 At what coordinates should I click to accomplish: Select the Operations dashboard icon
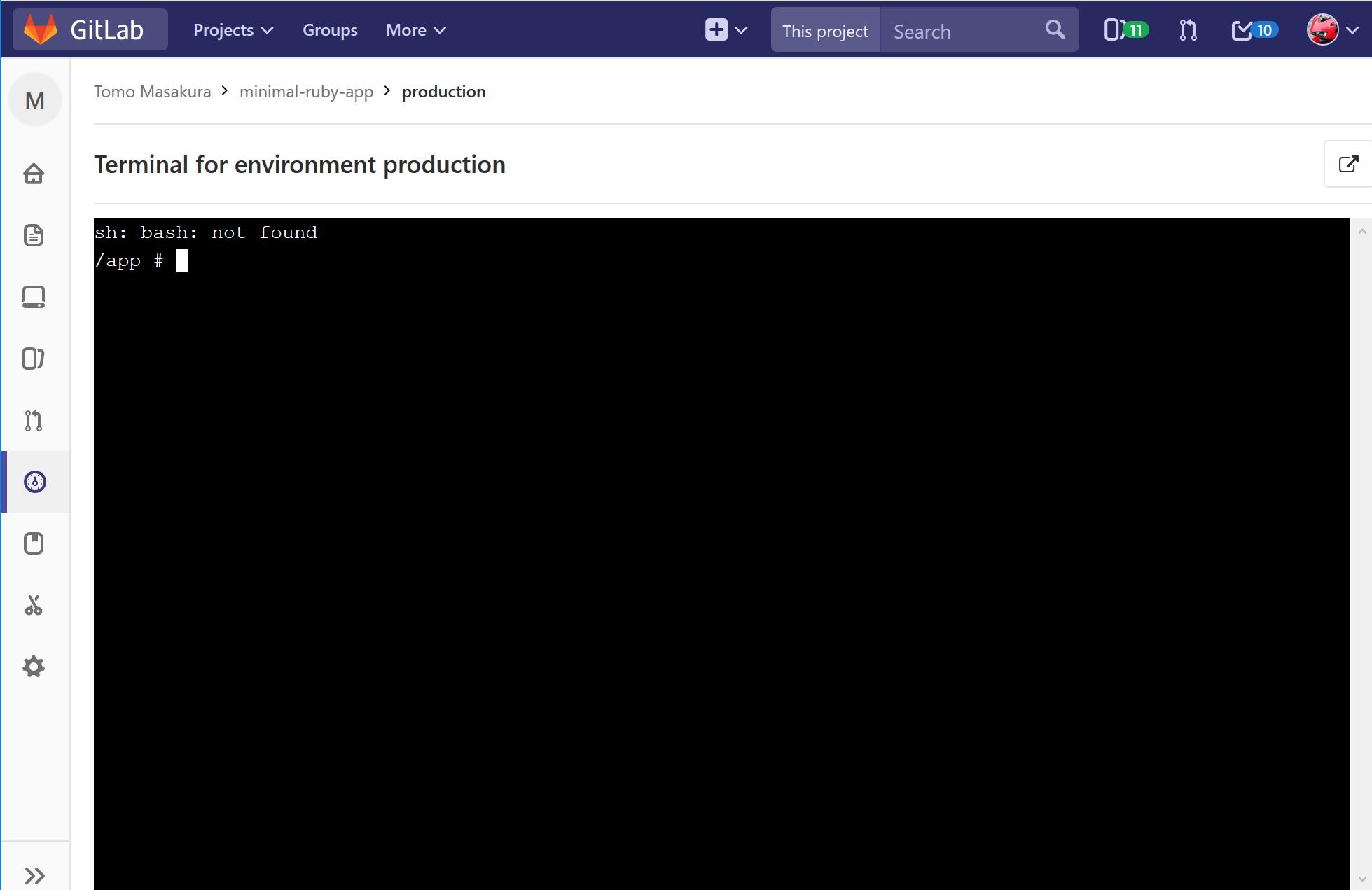pos(34,482)
